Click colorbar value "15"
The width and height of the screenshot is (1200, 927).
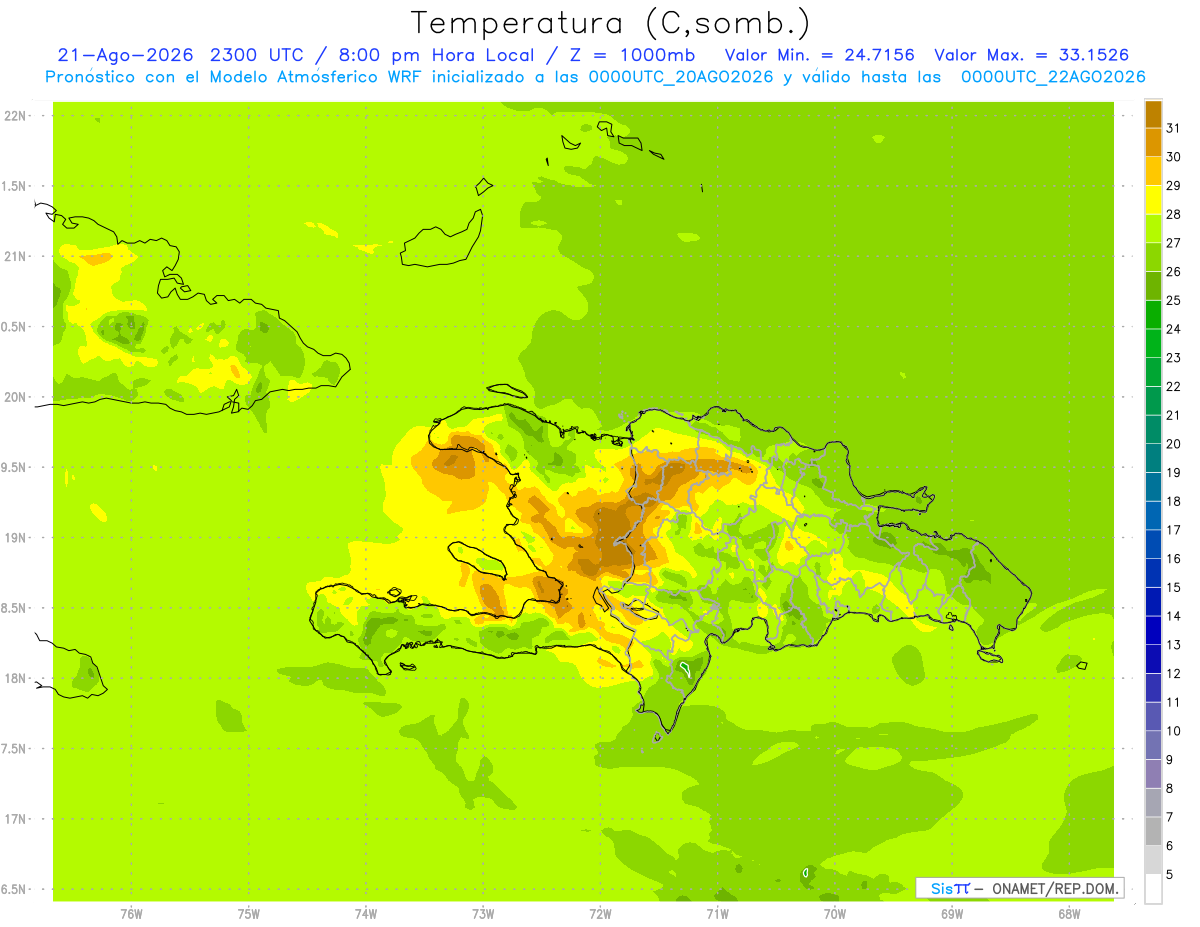tap(1174, 587)
